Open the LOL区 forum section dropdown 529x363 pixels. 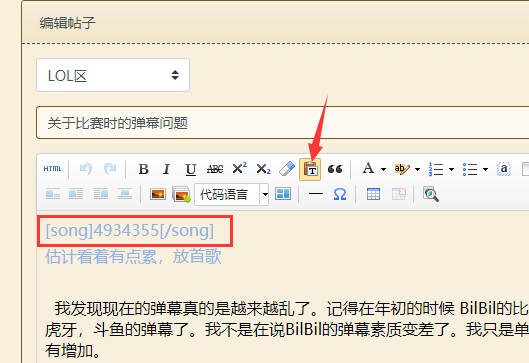113,75
